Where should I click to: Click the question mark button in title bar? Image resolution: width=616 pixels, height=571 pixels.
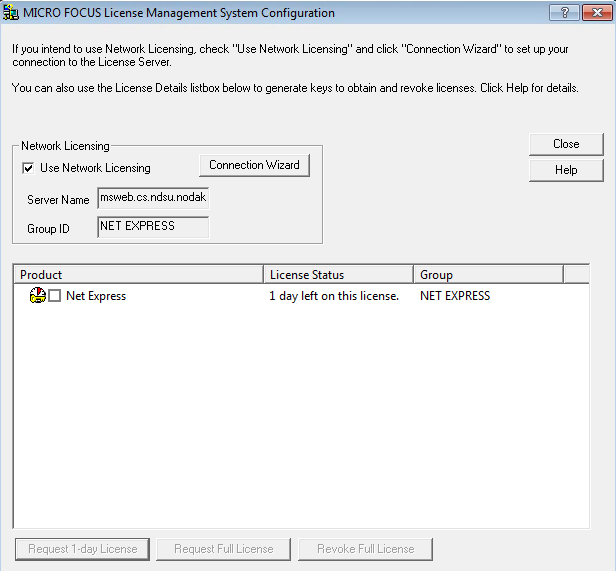(564, 13)
